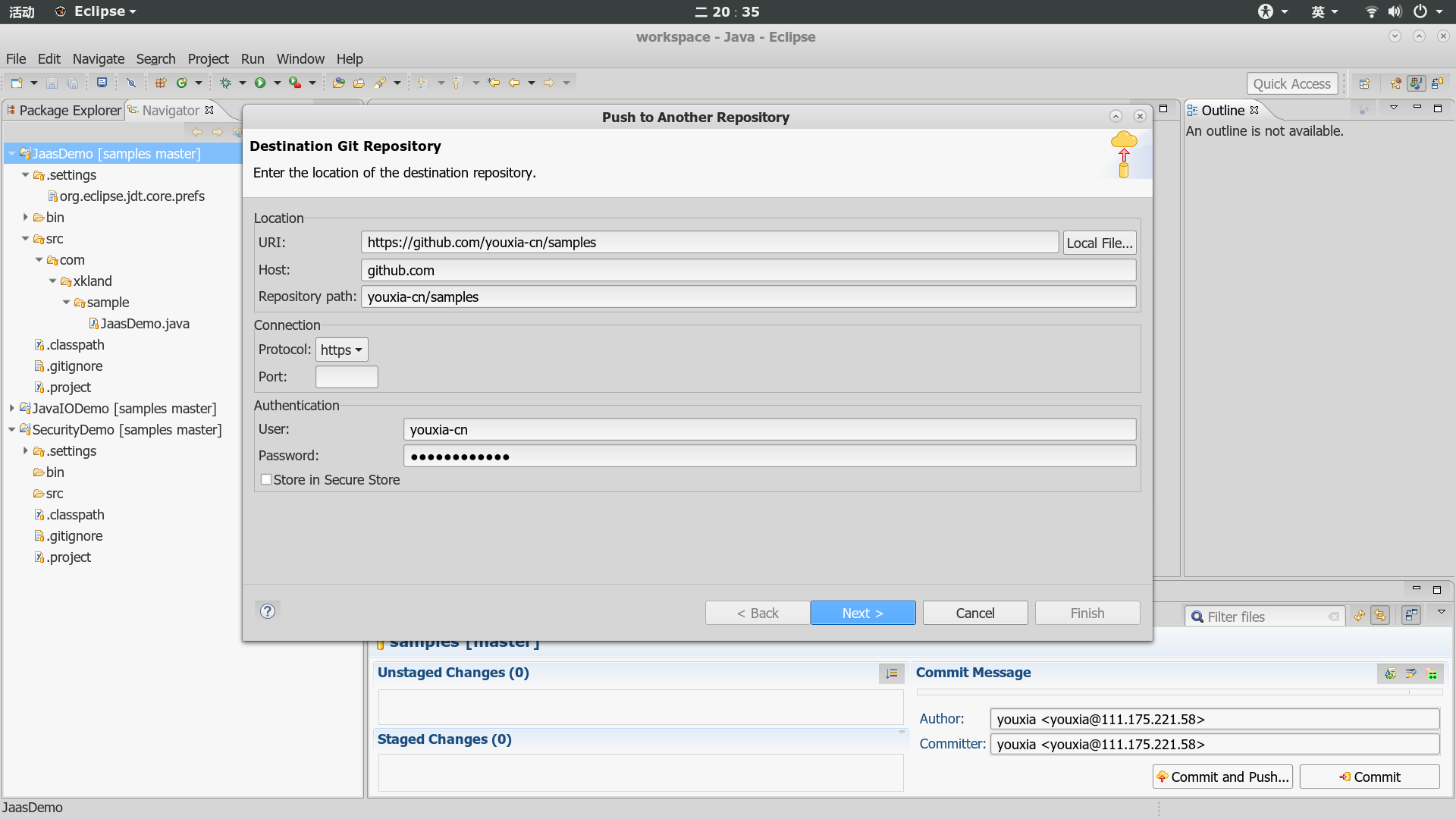The image size is (1456, 819).
Task: Toggle the staging view layout icon
Action: coord(1411,616)
